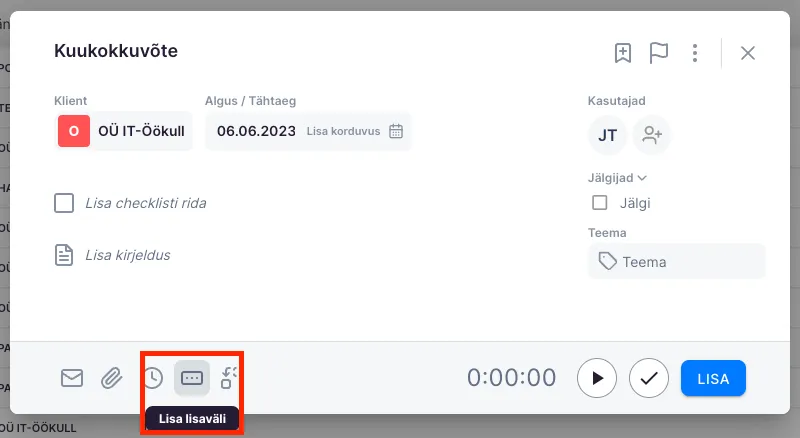Screen dimensions: 800x438
Task: Enable the Jälgi follower checkbox
Action: click(600, 203)
